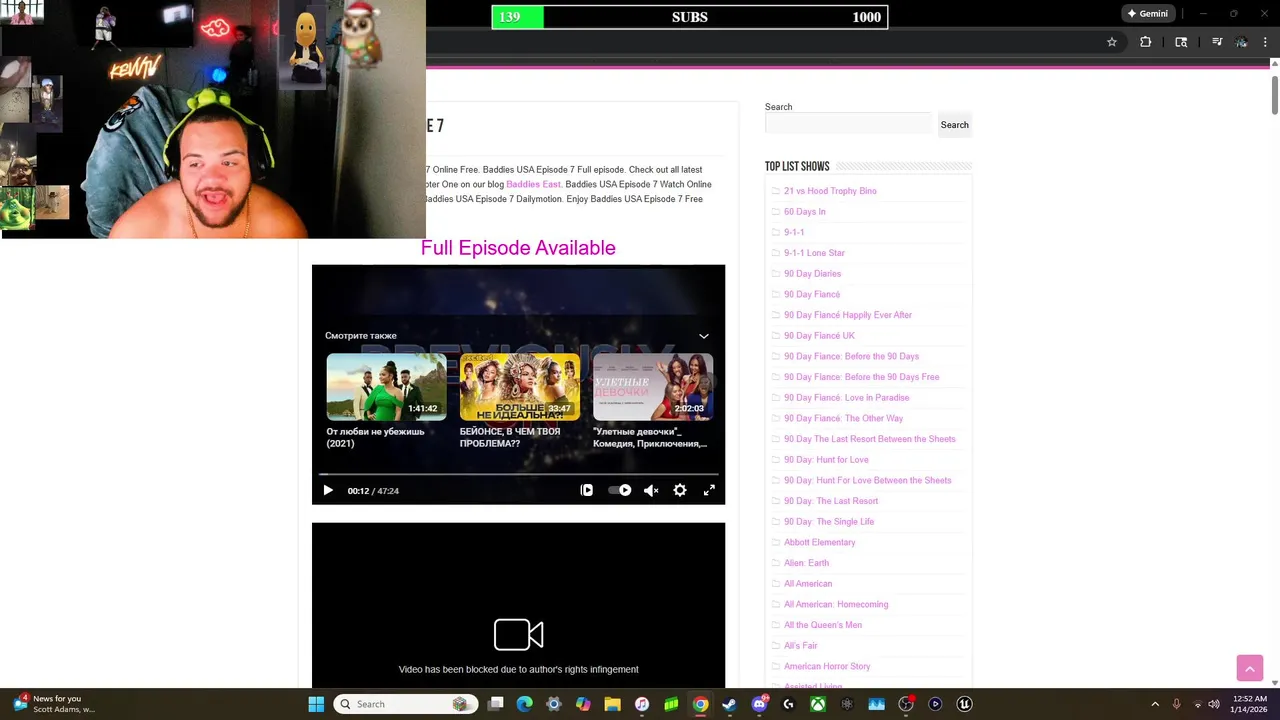Click the tab search icon in toolbar
Viewport: 1280px width, 720px height.
coord(1181,42)
